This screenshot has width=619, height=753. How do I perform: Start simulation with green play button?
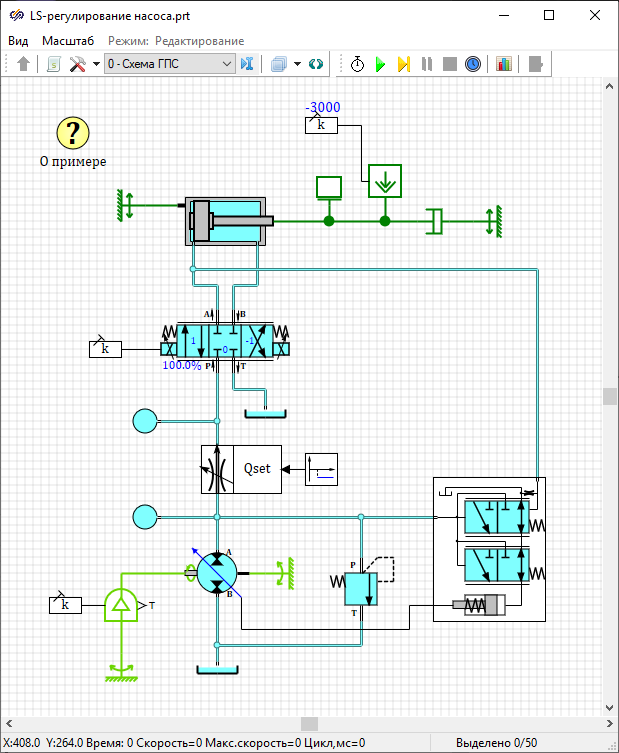click(380, 64)
